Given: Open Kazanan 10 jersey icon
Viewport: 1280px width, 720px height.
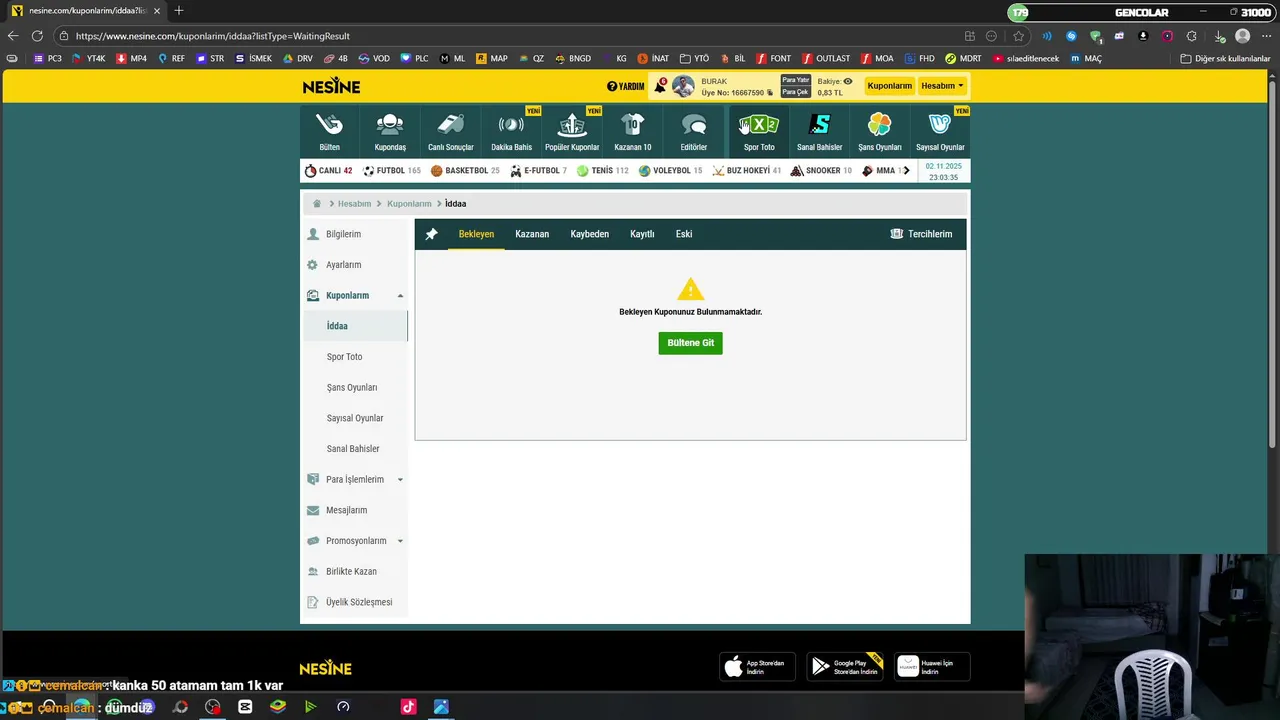Looking at the screenshot, I should point(632,124).
